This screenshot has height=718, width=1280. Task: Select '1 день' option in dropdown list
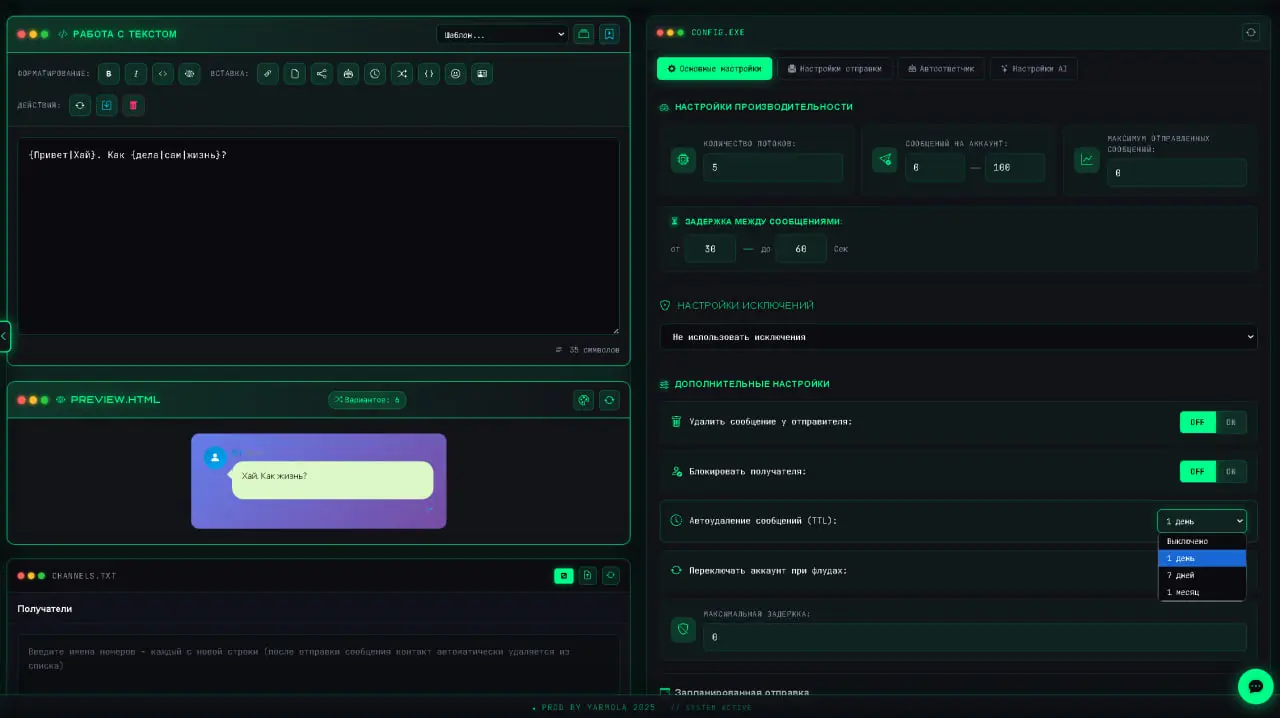[x=1202, y=558]
